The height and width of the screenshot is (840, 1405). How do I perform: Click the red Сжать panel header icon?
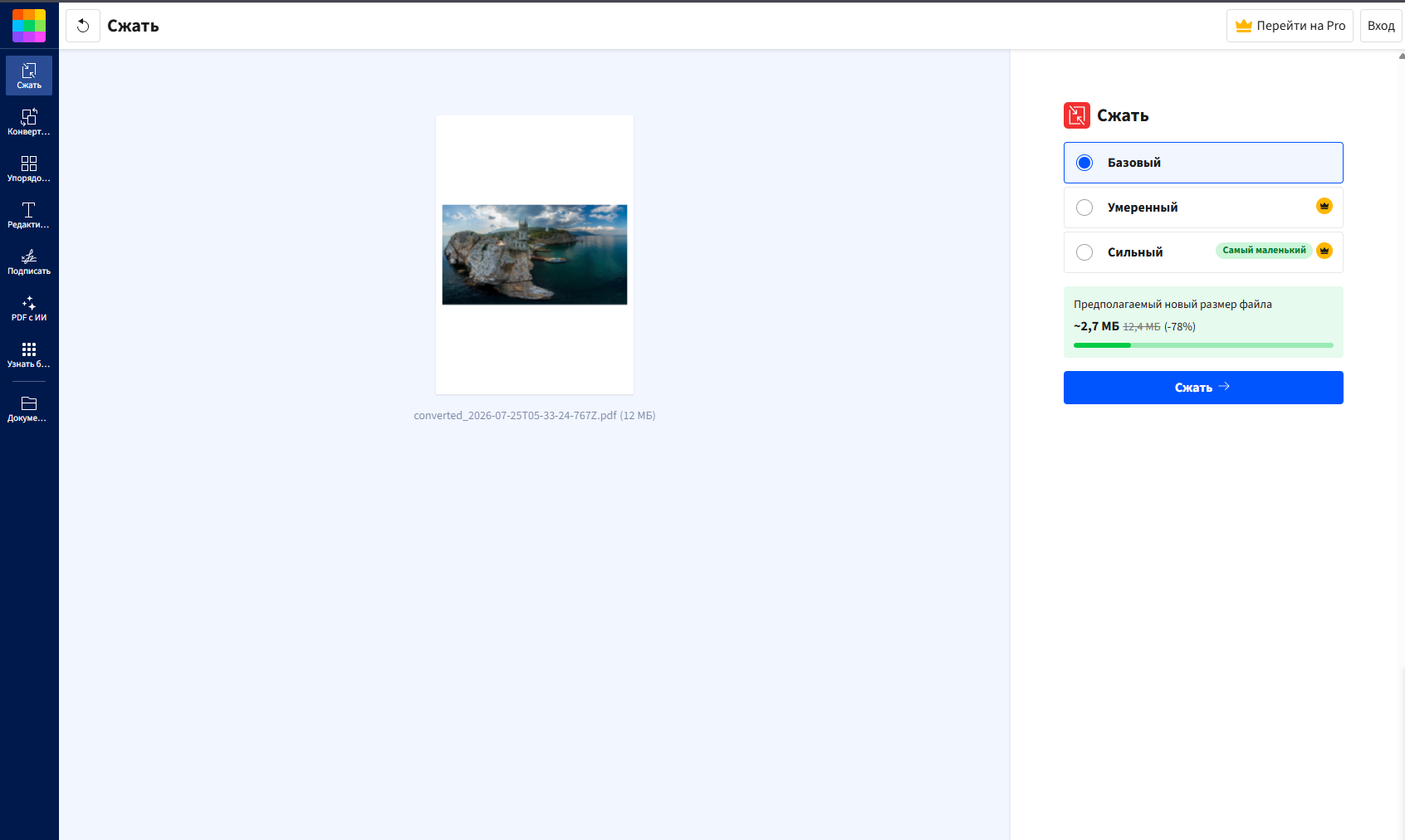point(1077,115)
